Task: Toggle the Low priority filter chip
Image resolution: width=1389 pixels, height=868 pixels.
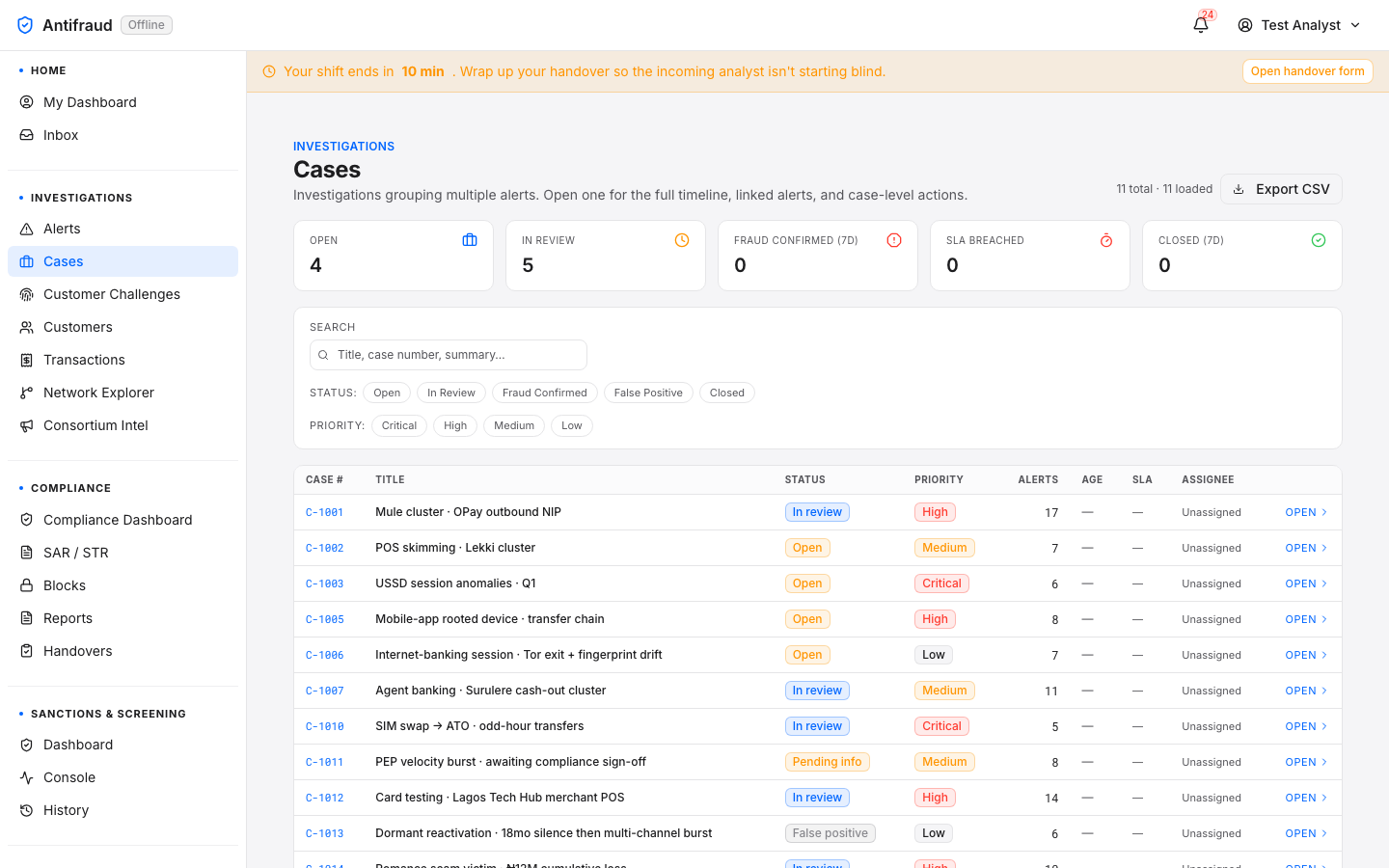Action: click(572, 425)
